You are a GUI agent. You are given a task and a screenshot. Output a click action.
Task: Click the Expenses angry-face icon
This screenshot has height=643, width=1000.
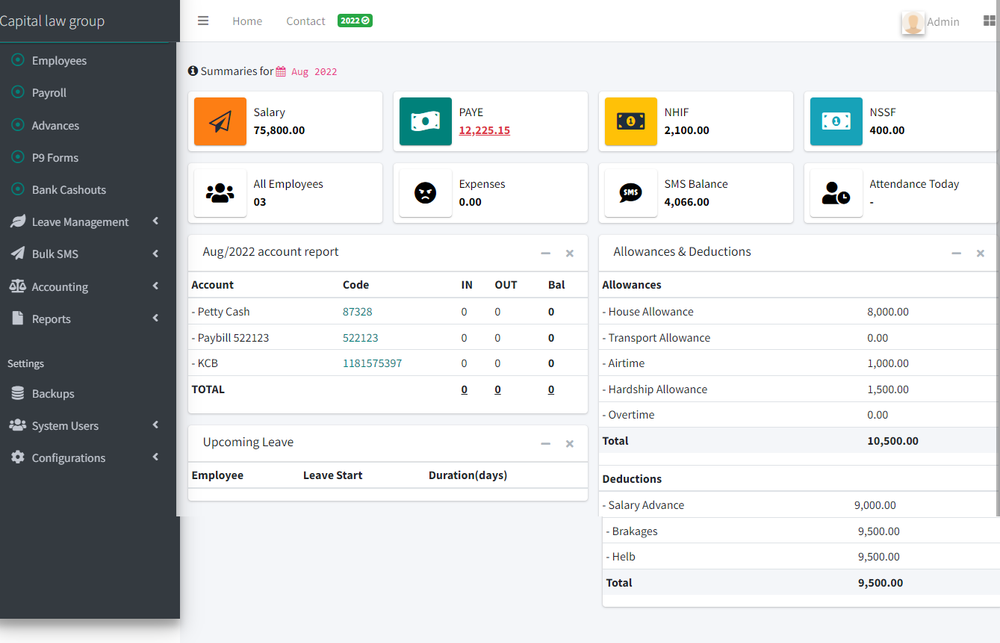[425, 192]
